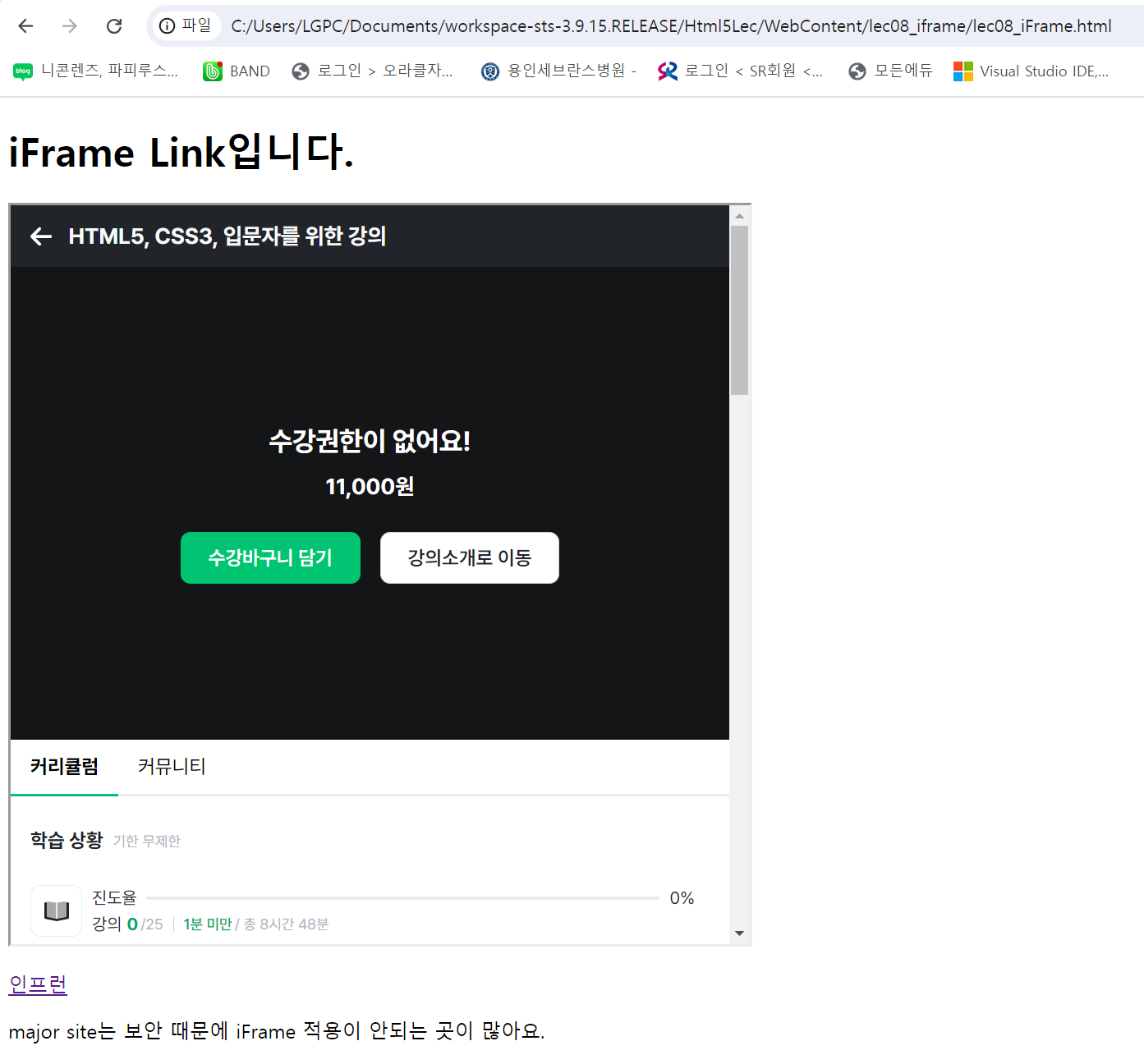Screen dimensions: 1144x1064
Task: Click the 수강권한이 없어요! message
Action: 370,441
